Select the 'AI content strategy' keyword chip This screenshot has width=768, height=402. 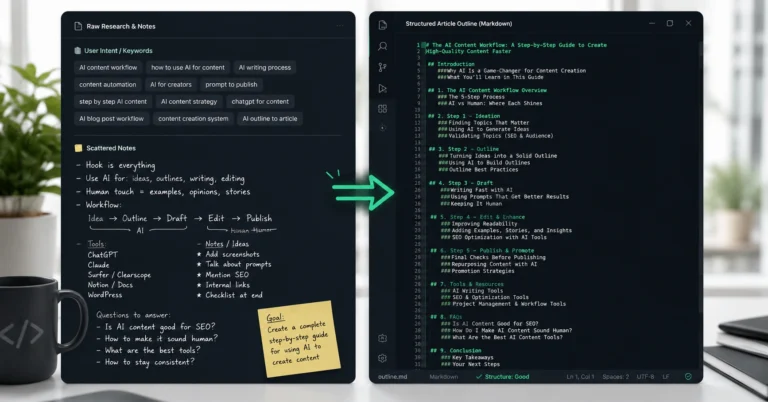tap(189, 102)
